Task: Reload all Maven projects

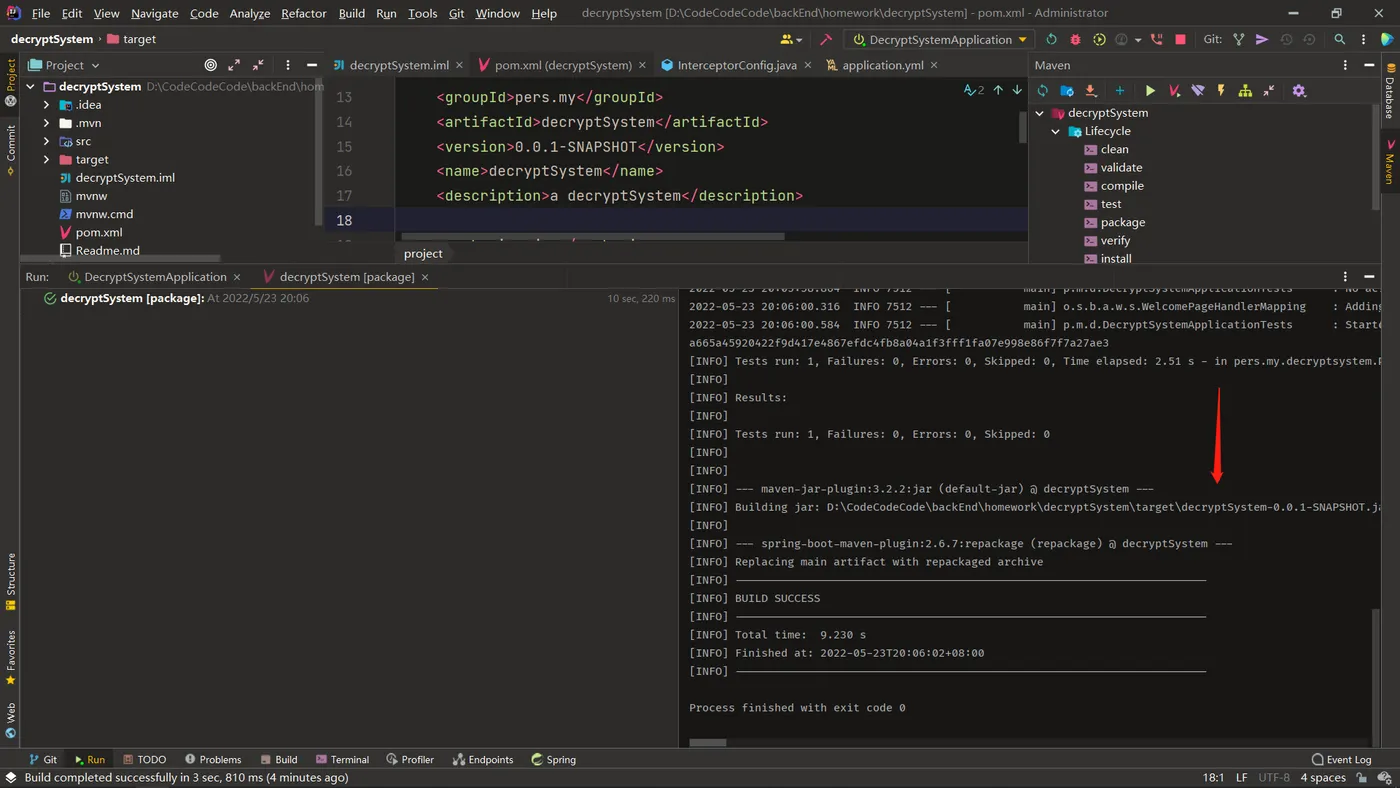Action: pos(1043,90)
